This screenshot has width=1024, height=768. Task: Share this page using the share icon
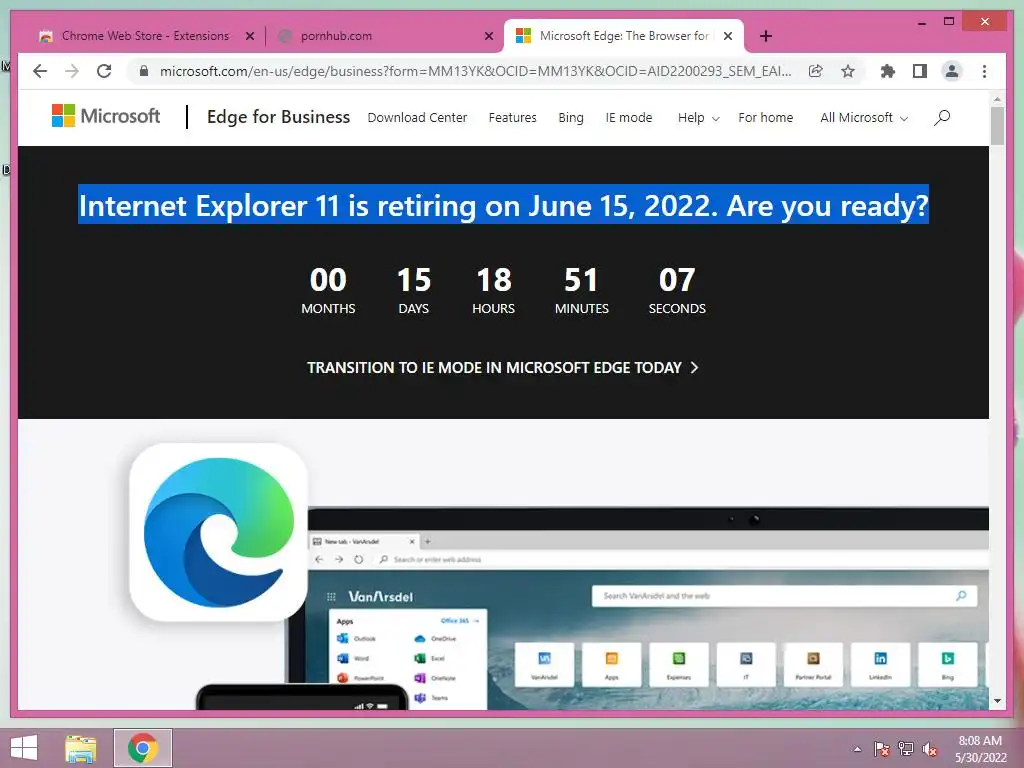(x=816, y=71)
